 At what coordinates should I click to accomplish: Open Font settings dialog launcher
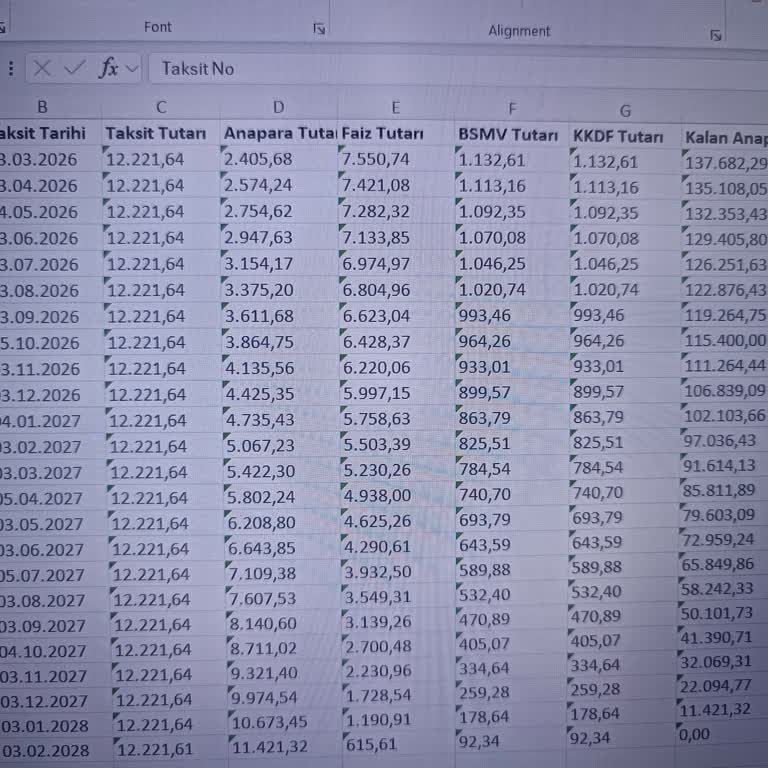tap(319, 29)
